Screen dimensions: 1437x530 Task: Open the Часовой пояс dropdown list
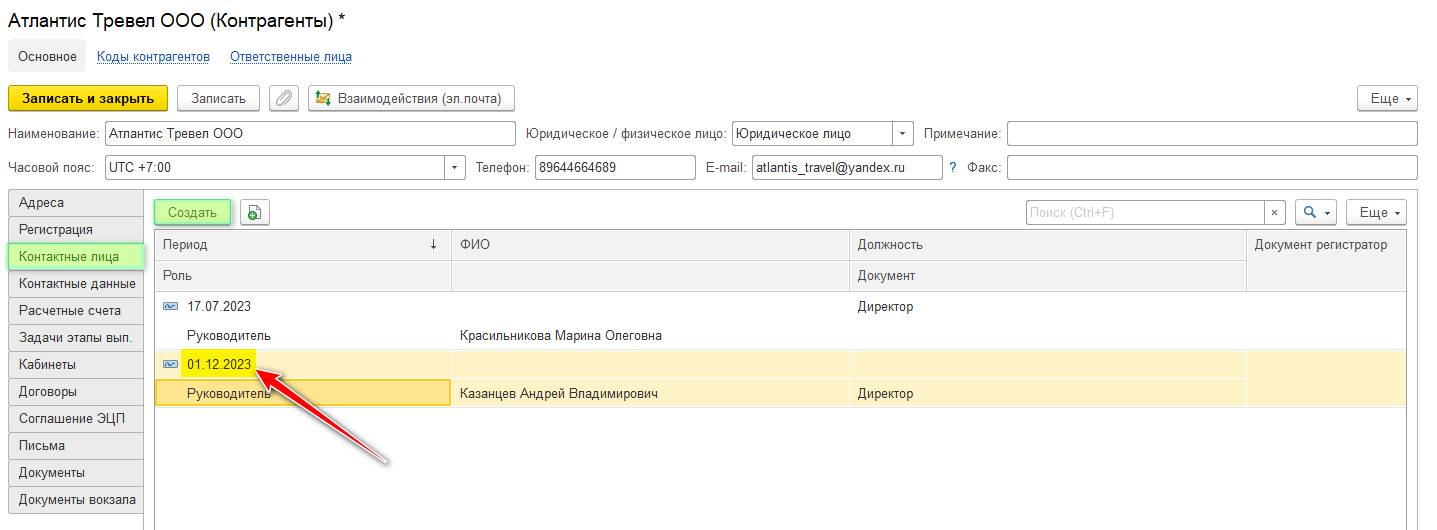(x=455, y=168)
